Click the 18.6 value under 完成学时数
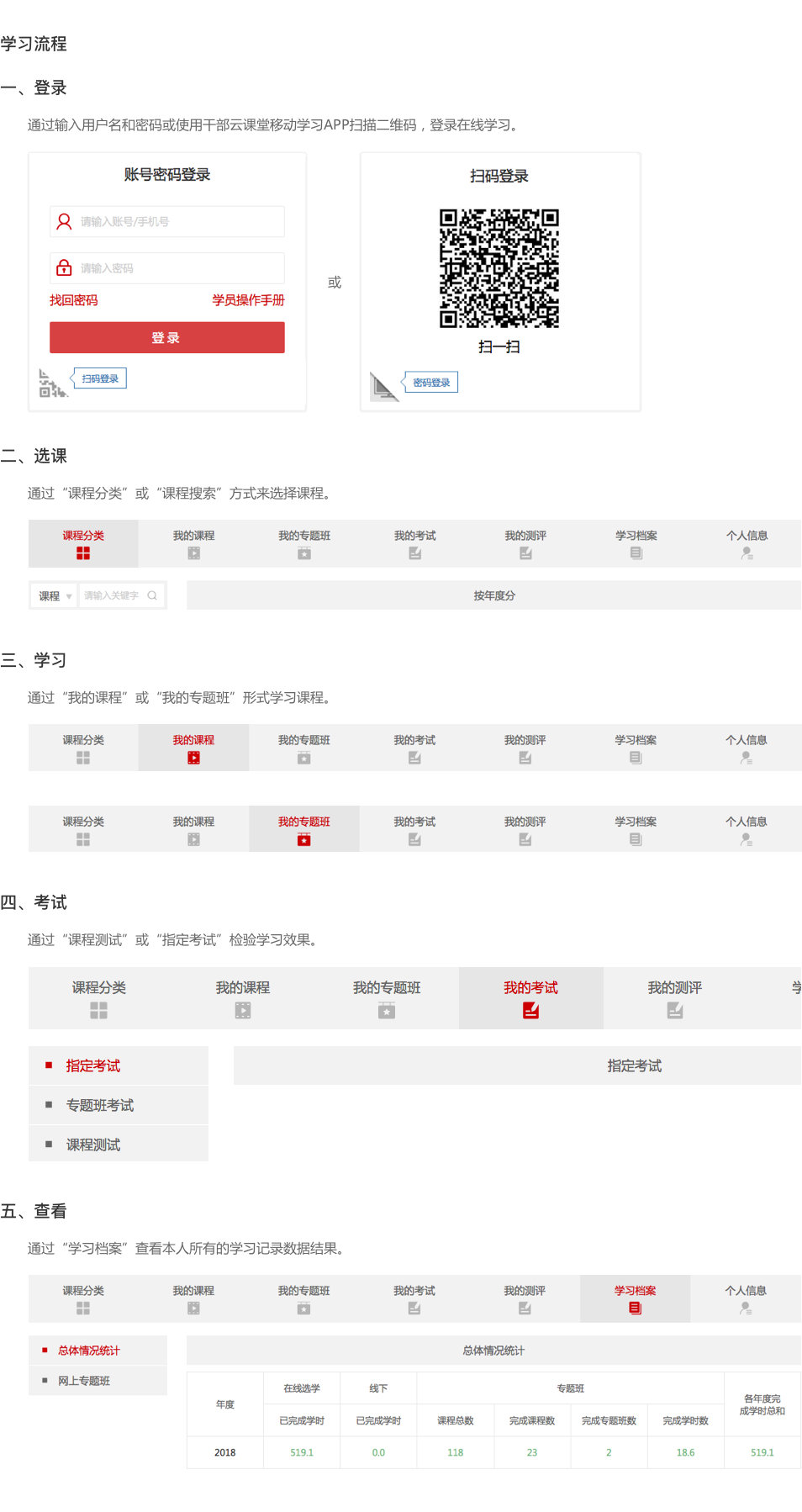Image resolution: width=802 pixels, height=1512 pixels. (x=685, y=1452)
